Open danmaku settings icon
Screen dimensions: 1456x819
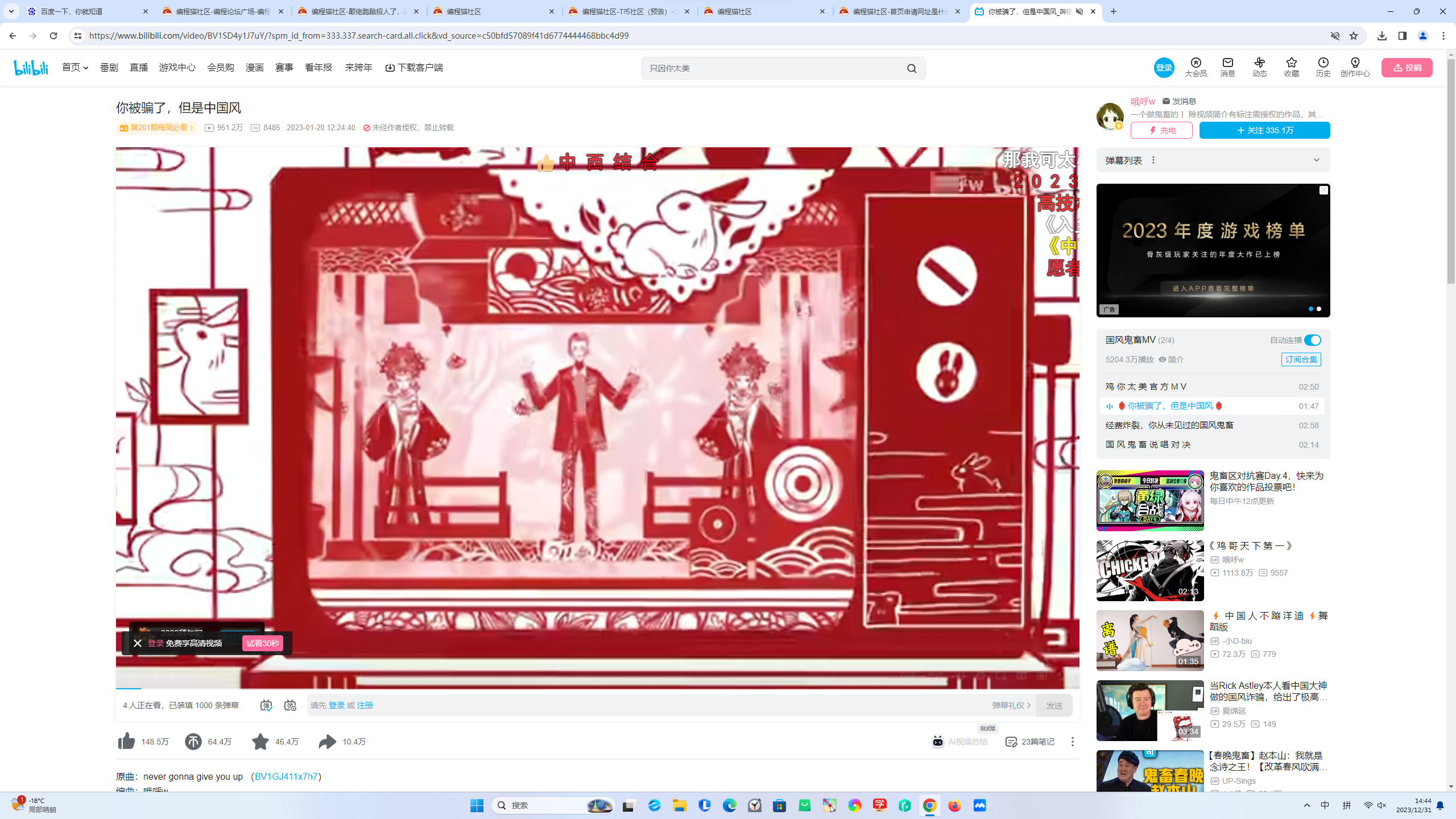[x=291, y=705]
